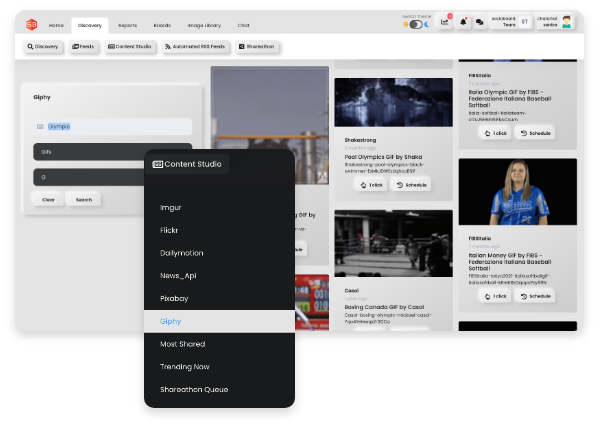The image size is (599, 428).
Task: Click the Olympic keyword input field
Action: click(x=113, y=126)
